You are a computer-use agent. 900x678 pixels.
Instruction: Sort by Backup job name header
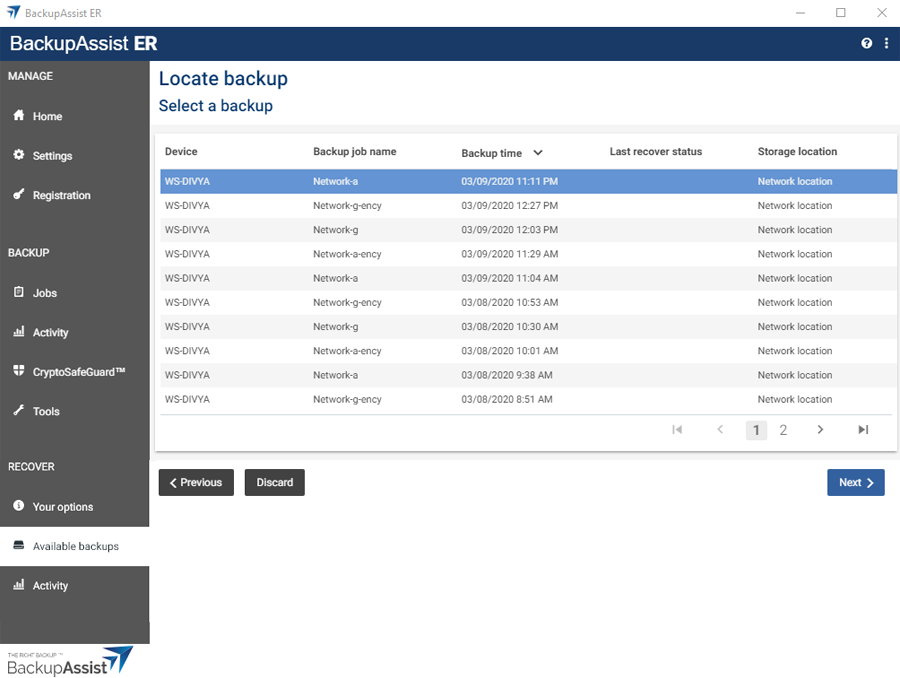355,152
